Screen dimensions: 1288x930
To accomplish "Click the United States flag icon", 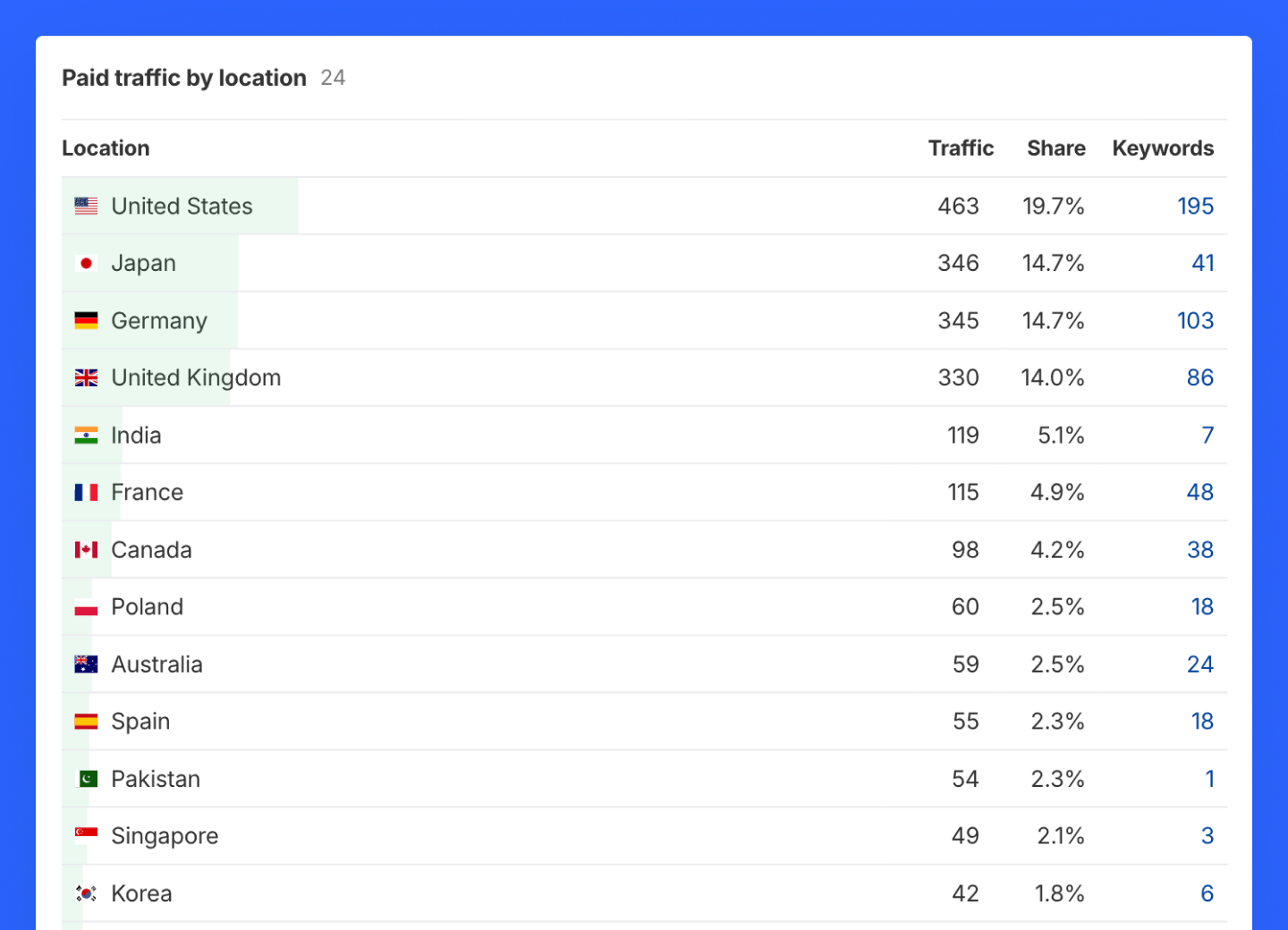I will click(86, 207).
